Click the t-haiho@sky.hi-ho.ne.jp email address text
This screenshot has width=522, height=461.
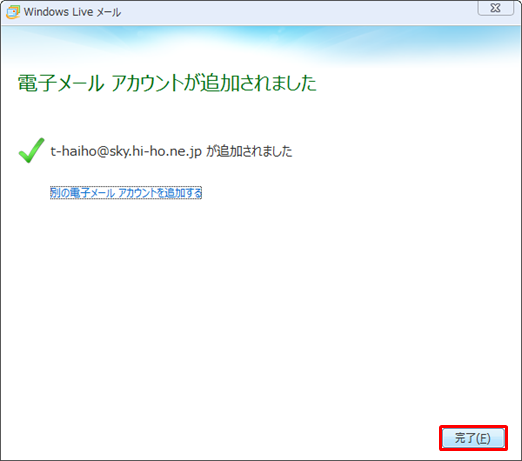click(x=126, y=151)
